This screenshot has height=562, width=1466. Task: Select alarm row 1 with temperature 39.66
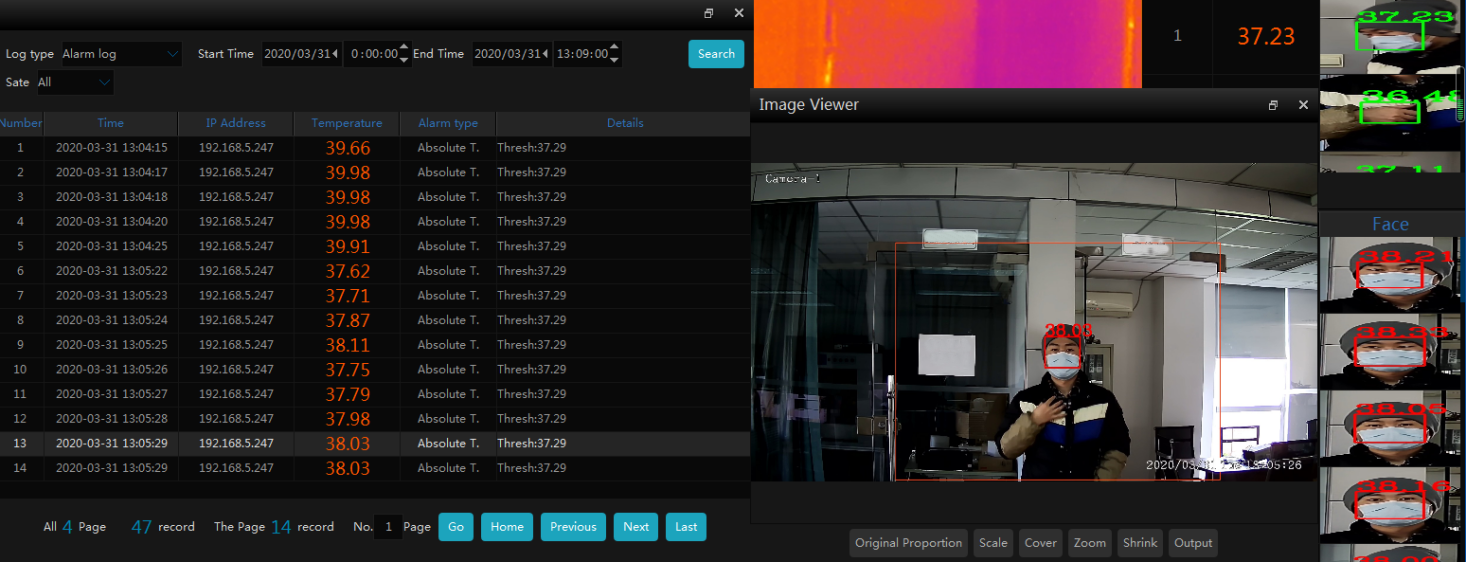click(x=375, y=148)
